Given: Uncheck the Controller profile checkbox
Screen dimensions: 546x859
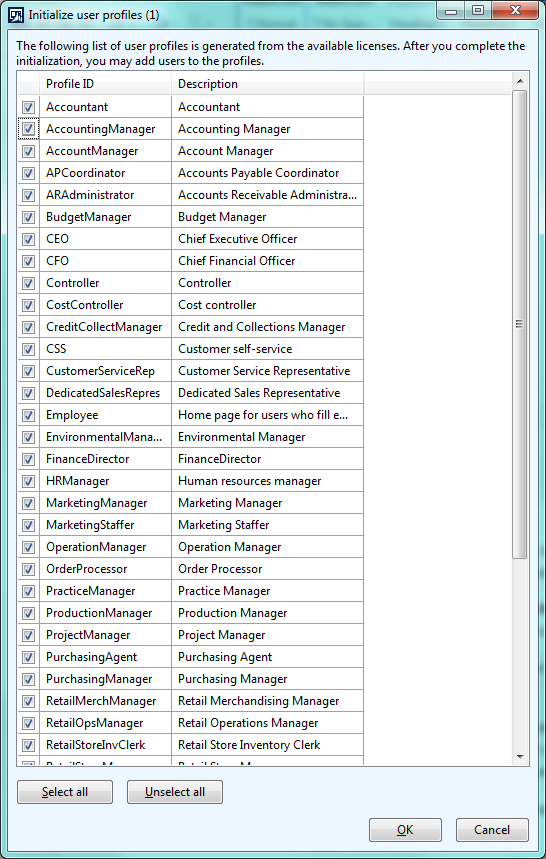Looking at the screenshot, I should click(x=28, y=283).
